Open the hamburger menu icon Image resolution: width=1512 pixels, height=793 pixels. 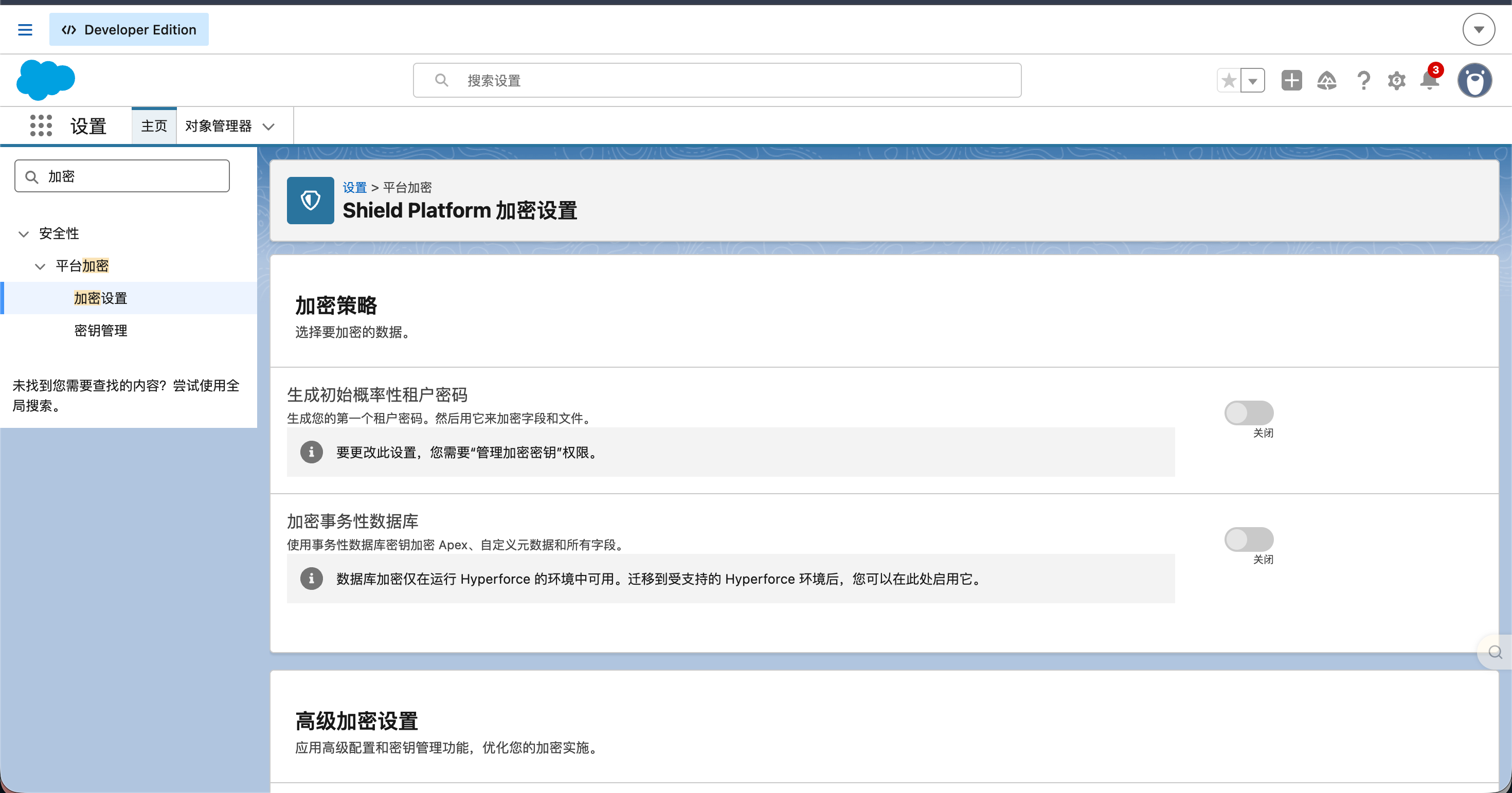25,29
